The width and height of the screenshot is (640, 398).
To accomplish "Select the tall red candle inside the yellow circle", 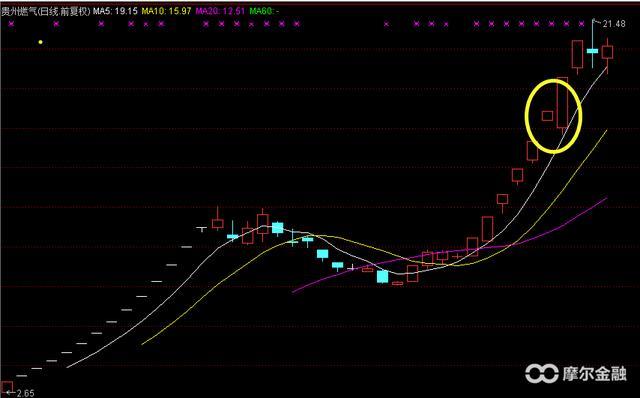I will 562,103.
